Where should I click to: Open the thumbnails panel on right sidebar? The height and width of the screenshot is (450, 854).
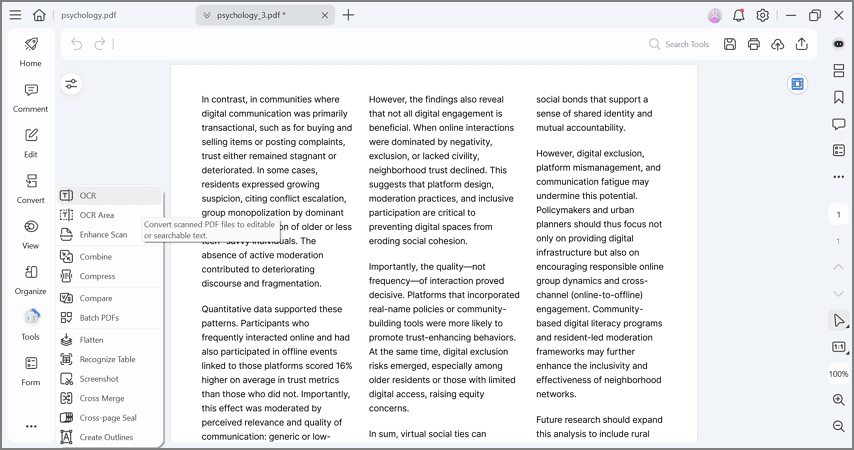[839, 70]
